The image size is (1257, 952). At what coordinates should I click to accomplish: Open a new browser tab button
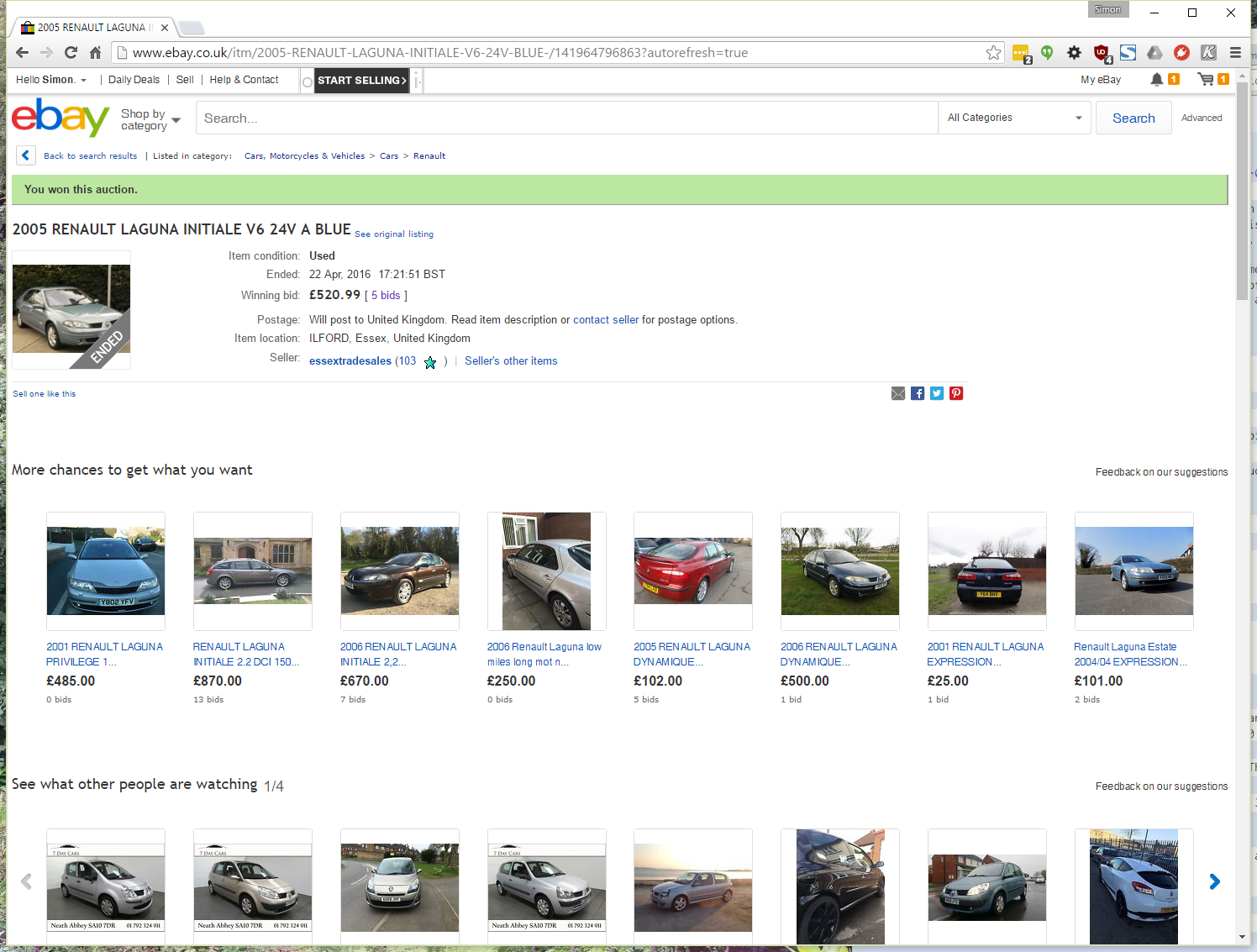click(192, 28)
